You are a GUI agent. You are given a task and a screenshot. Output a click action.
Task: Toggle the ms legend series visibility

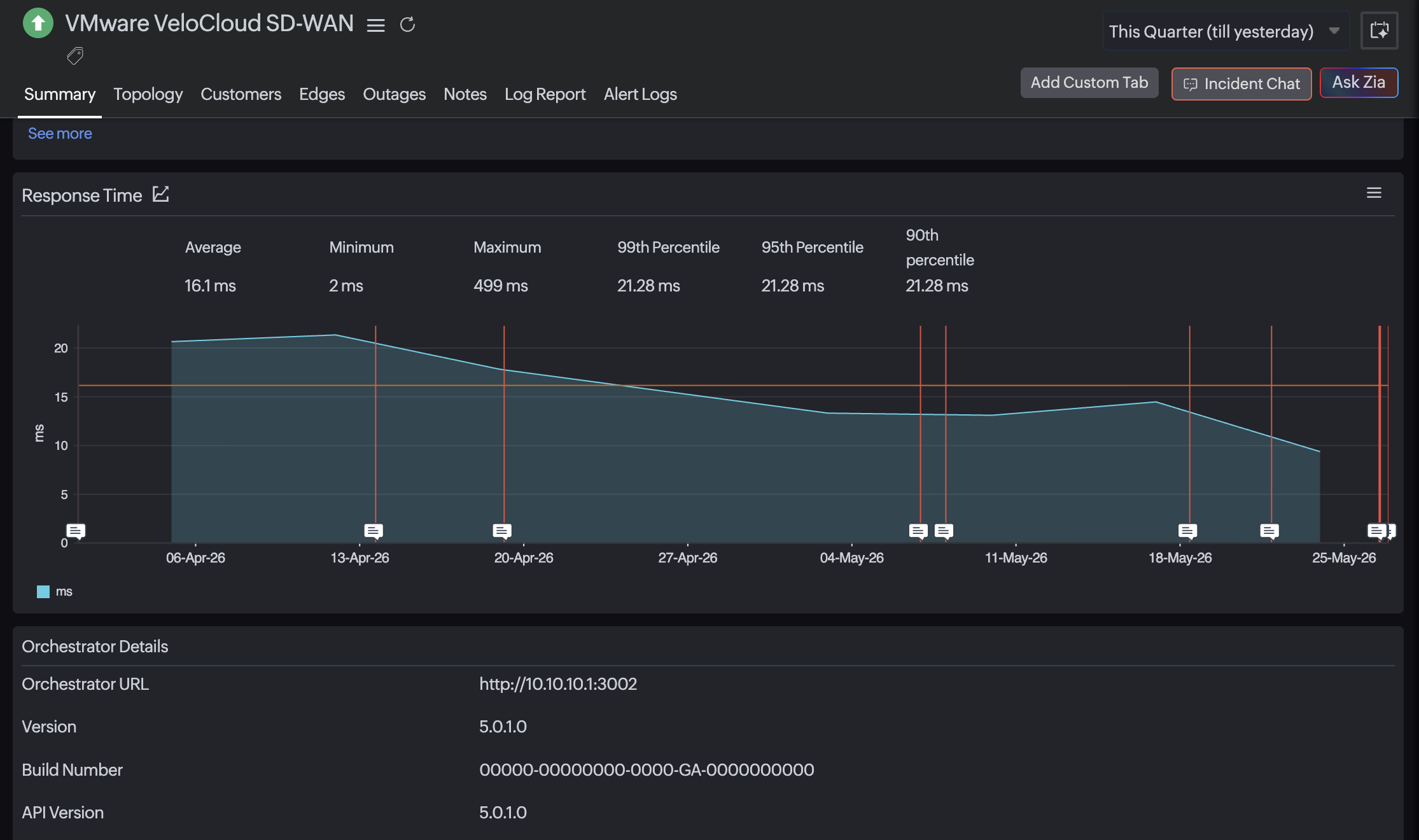55,592
